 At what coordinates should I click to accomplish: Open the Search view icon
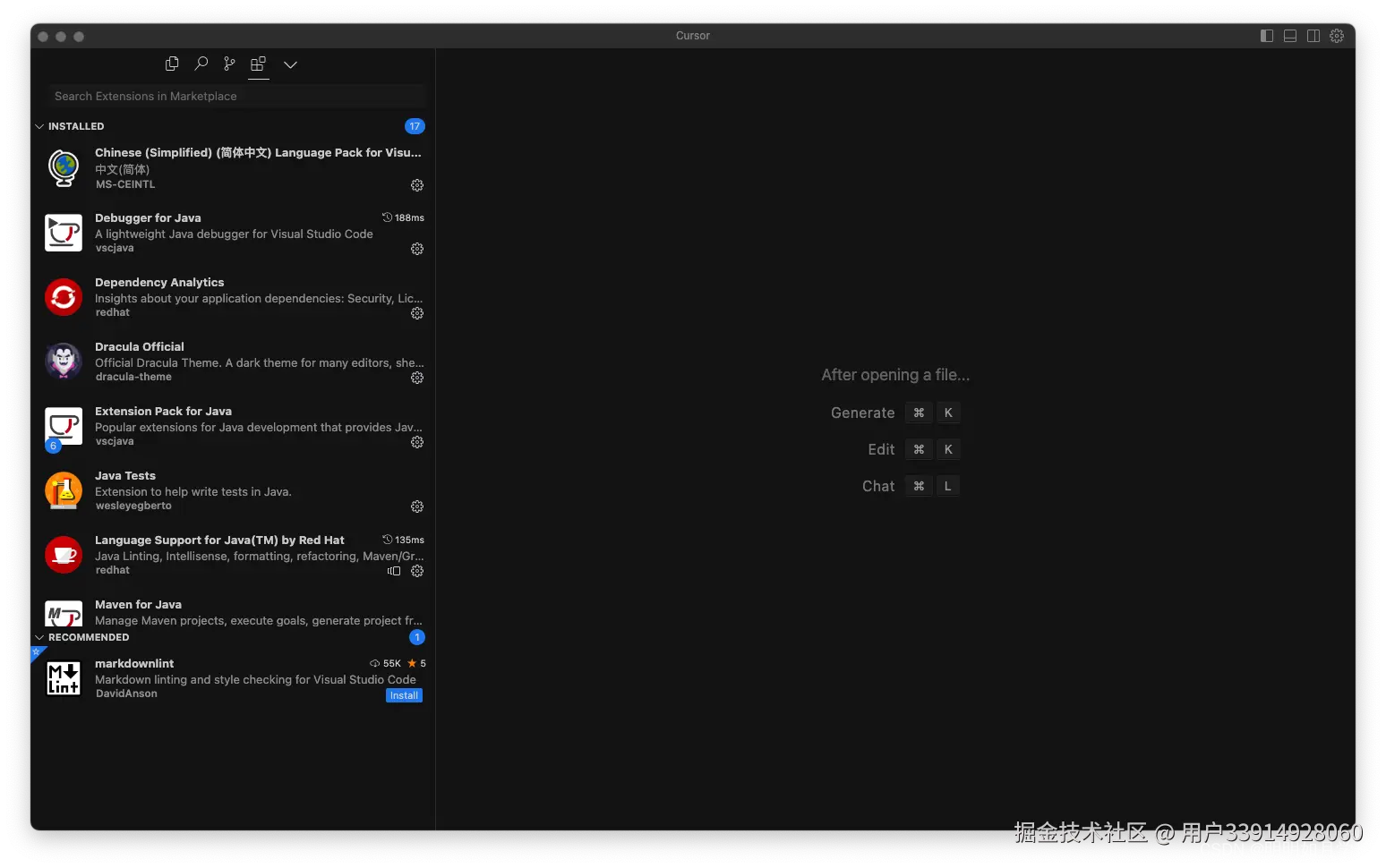(201, 64)
